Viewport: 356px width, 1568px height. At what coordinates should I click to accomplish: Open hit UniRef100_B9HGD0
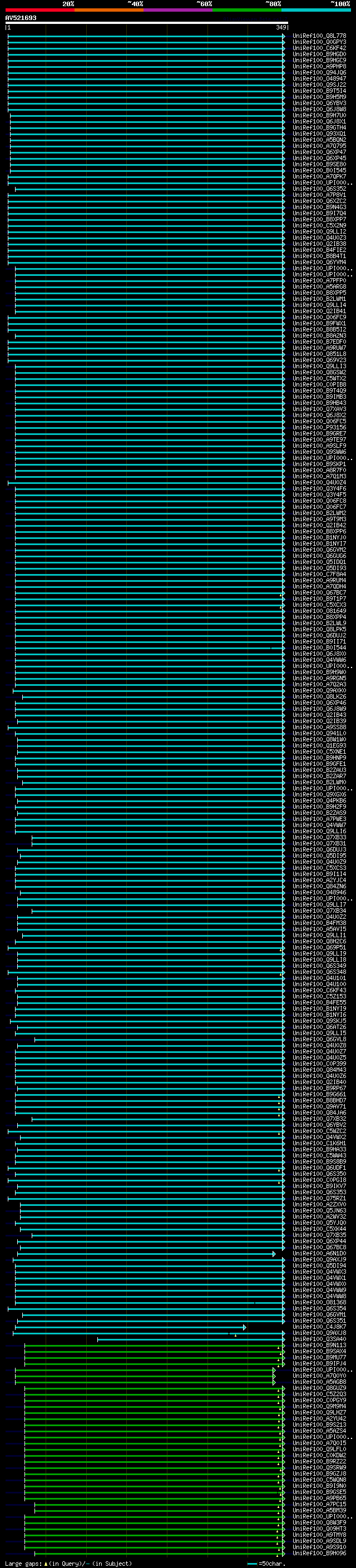click(319, 54)
